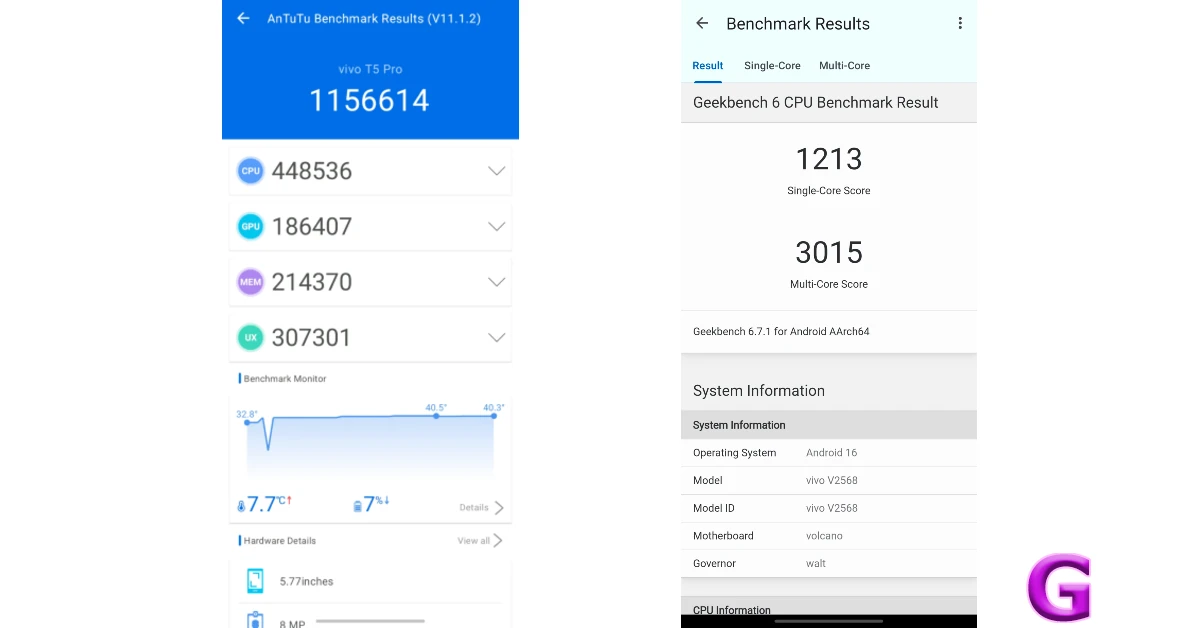The image size is (1200, 628).
Task: Select the vivo T5 Pro device name
Action: pyautogui.click(x=370, y=69)
